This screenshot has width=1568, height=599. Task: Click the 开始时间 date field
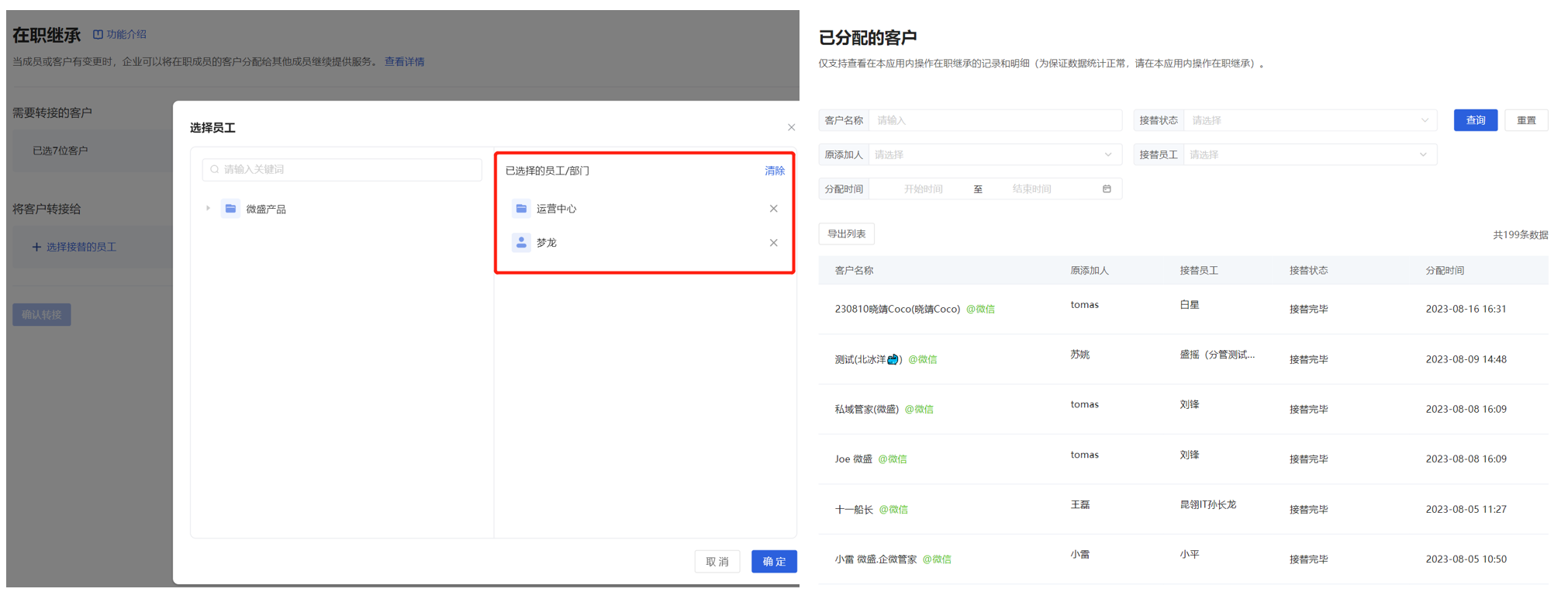pos(923,189)
